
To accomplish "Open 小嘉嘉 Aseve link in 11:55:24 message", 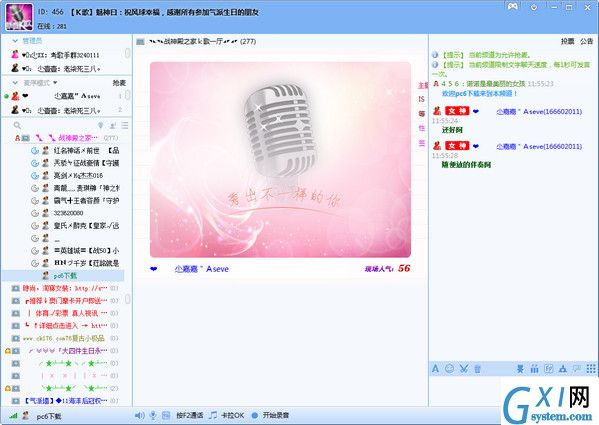I will pyautogui.click(x=539, y=112).
